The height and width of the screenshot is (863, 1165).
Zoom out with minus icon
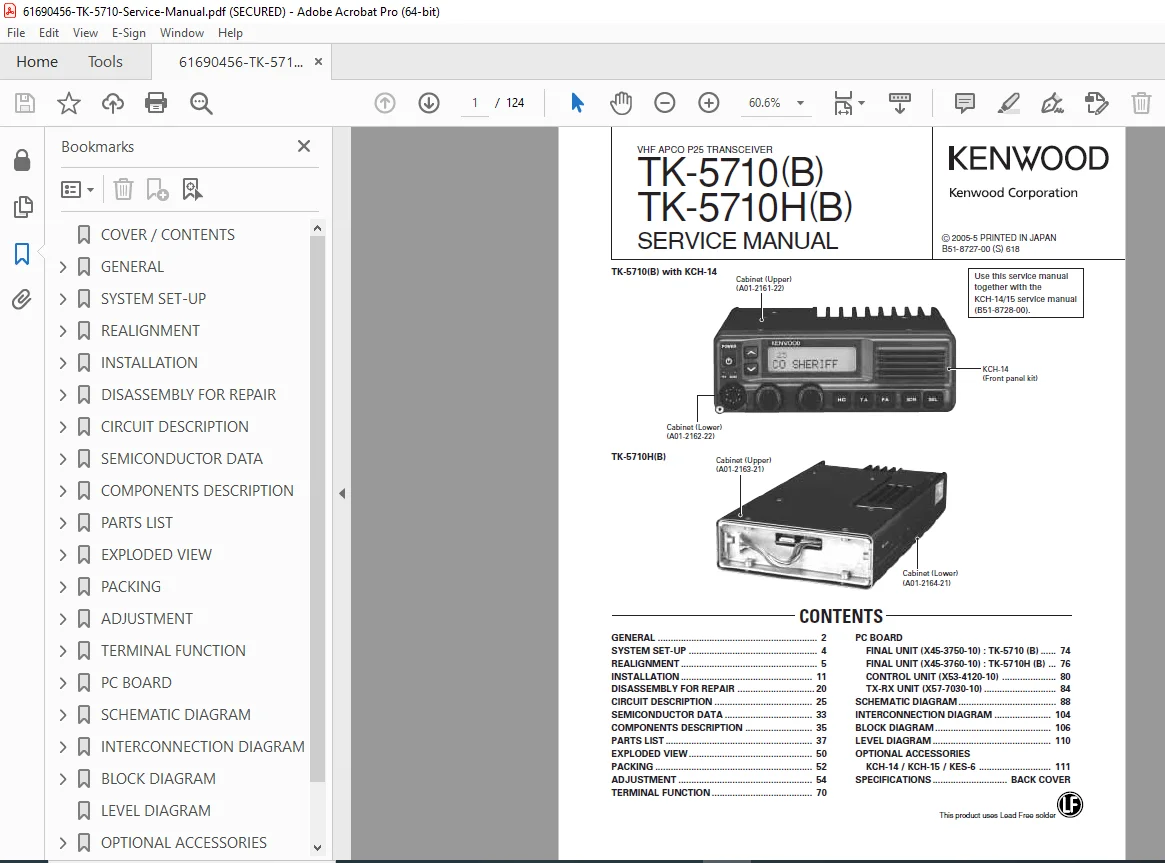(x=664, y=103)
